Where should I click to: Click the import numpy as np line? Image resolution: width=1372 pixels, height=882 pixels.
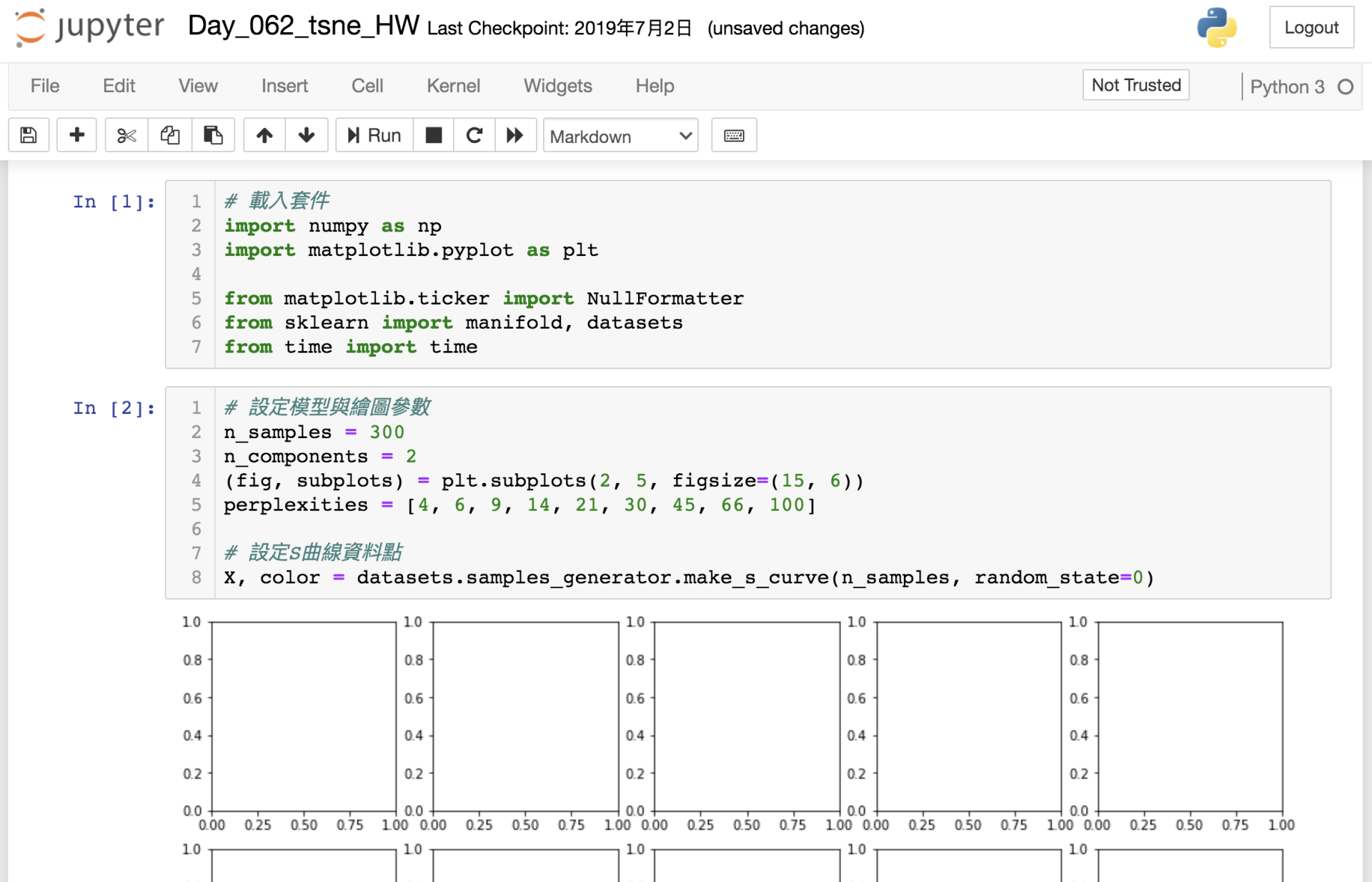click(x=332, y=226)
